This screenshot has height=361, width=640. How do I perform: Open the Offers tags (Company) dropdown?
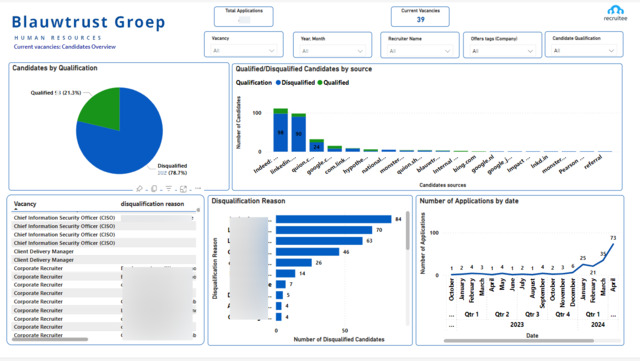click(x=502, y=51)
